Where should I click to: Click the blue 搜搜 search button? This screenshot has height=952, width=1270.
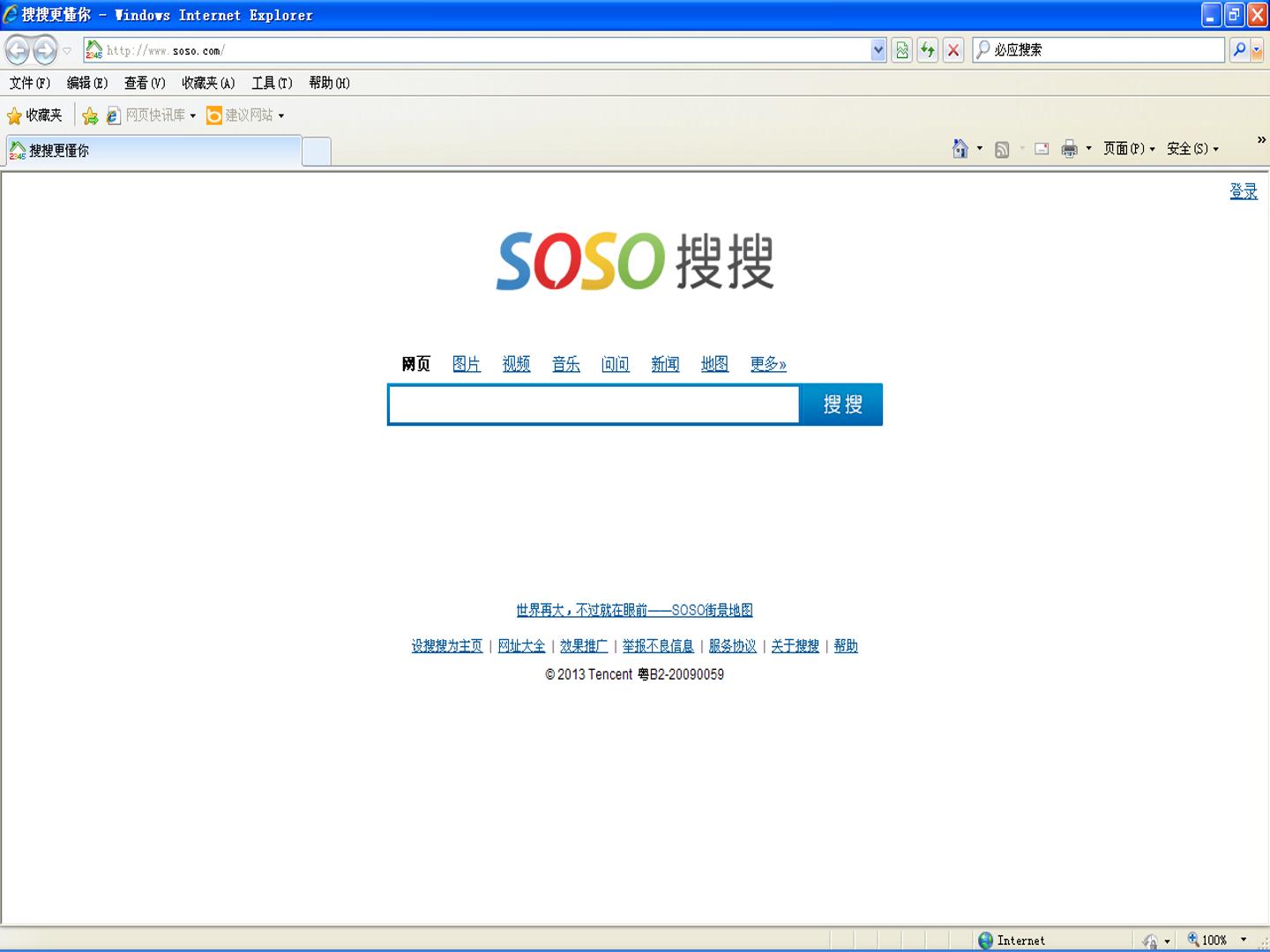tap(841, 405)
